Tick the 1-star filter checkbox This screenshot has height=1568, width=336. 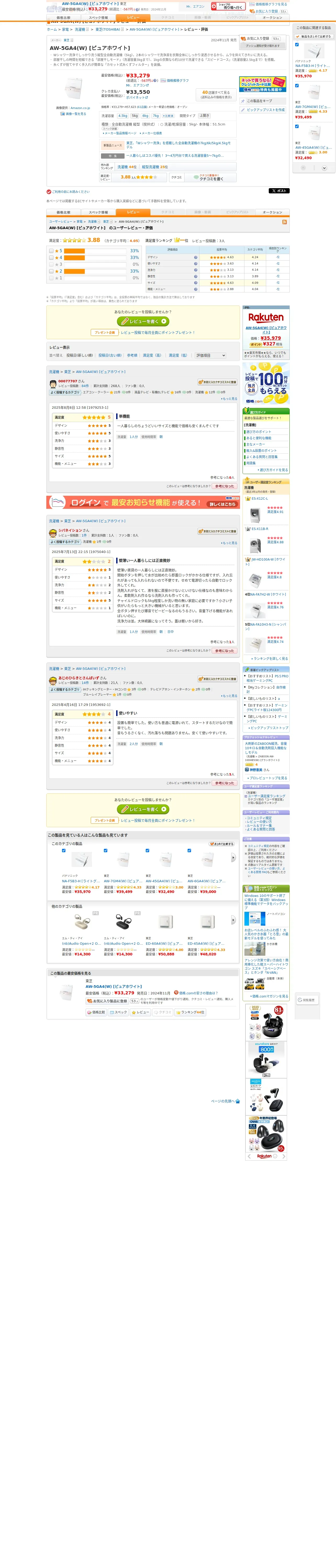tap(51, 278)
